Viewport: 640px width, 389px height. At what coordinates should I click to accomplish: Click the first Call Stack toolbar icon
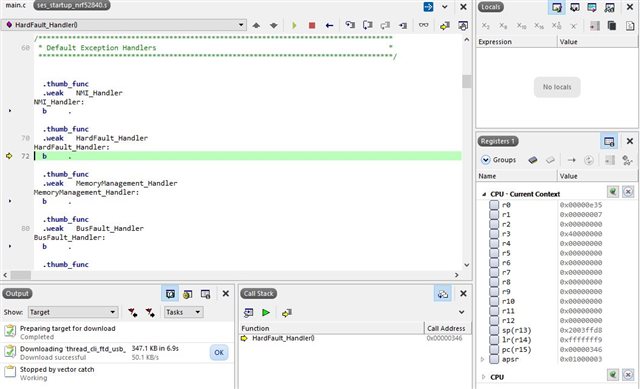pyautogui.click(x=248, y=313)
